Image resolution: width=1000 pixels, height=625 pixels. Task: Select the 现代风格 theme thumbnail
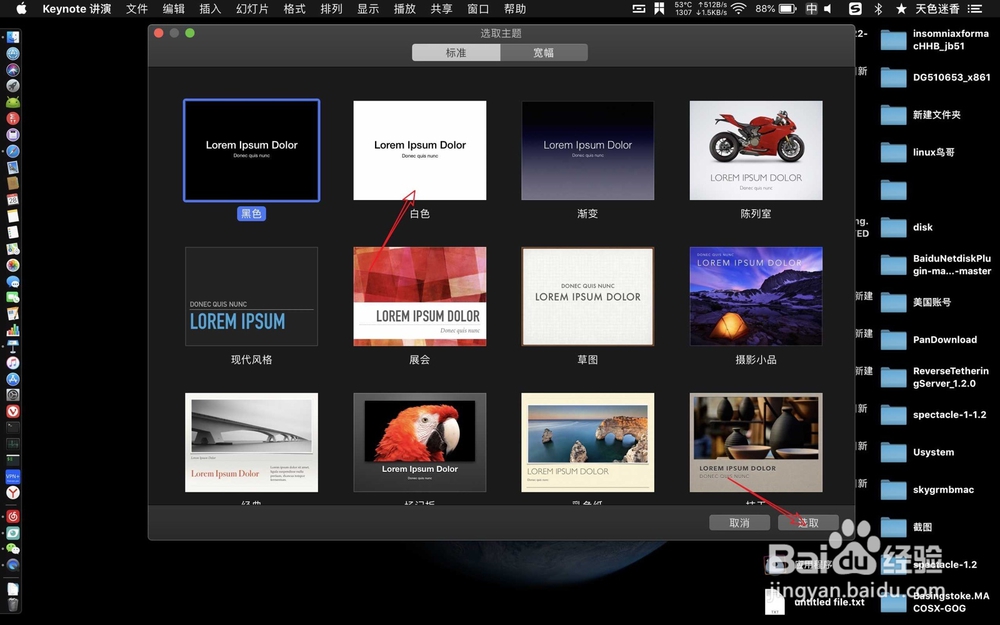(251, 297)
